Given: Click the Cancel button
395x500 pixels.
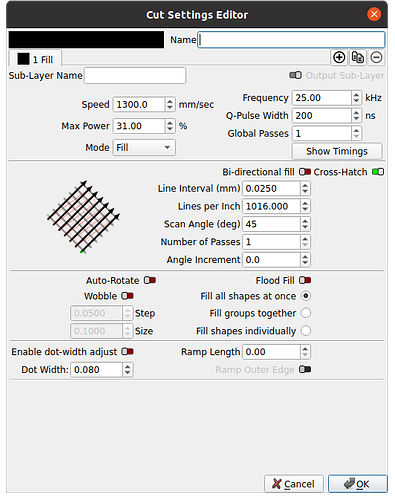Looking at the screenshot, I should (294, 484).
